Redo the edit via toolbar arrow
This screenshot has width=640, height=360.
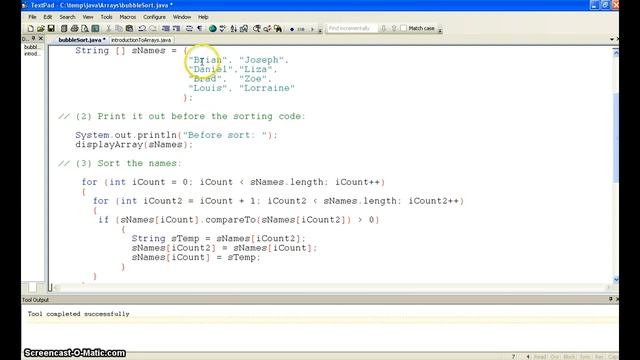[153, 29]
